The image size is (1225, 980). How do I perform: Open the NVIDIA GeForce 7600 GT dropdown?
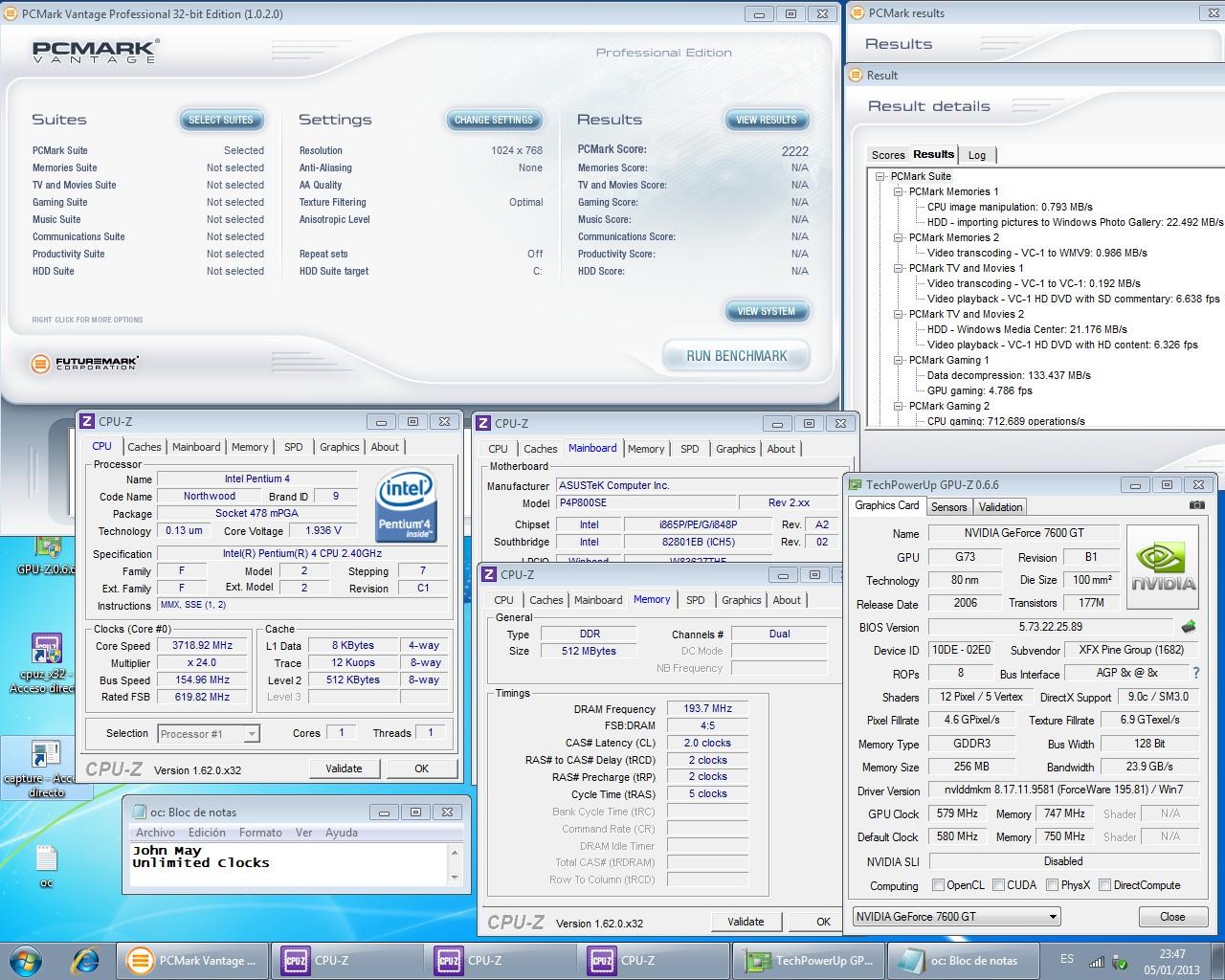pos(957,916)
